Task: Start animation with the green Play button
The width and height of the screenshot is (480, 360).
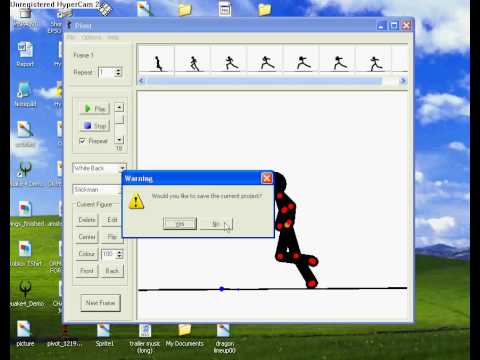Action: [x=95, y=108]
